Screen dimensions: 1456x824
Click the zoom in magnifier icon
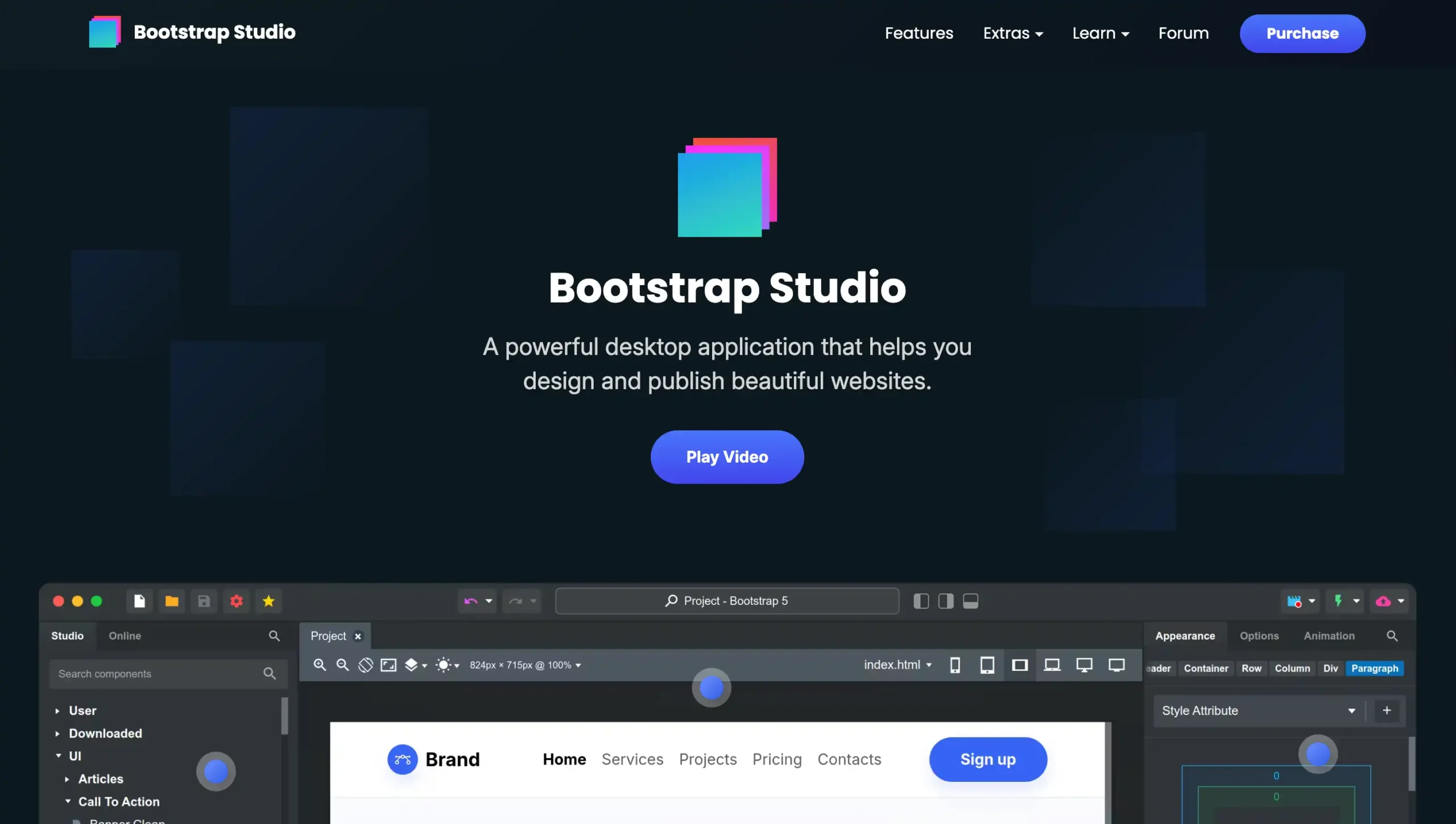click(320, 665)
